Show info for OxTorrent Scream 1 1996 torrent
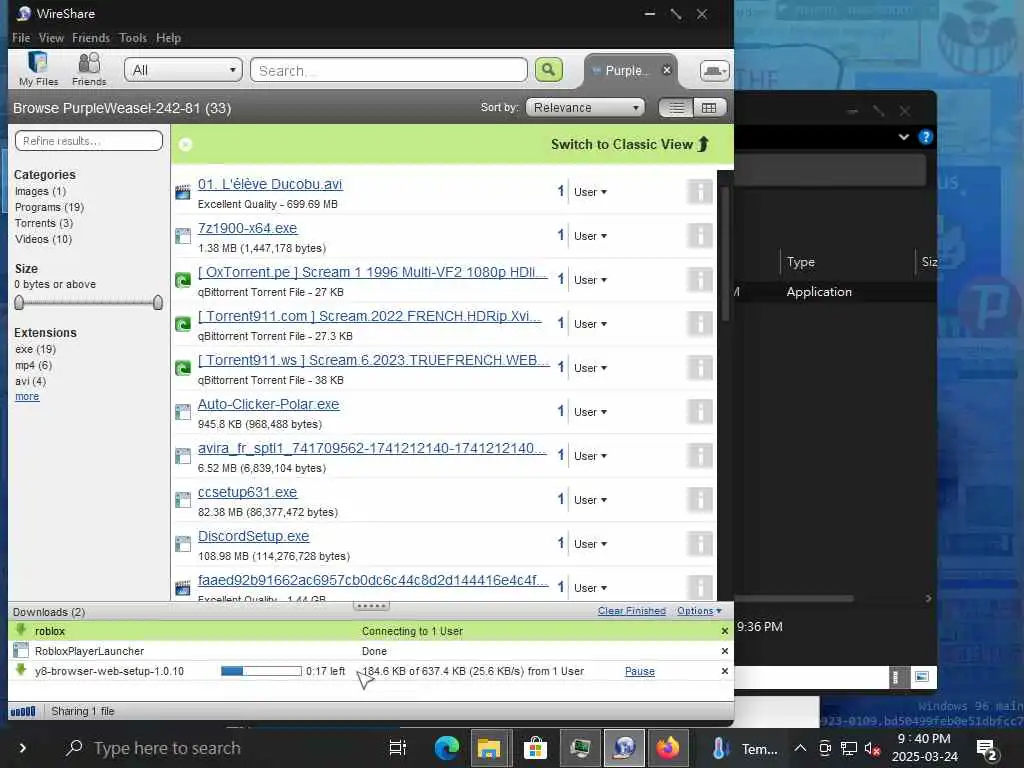The image size is (1024, 768). coord(700,280)
